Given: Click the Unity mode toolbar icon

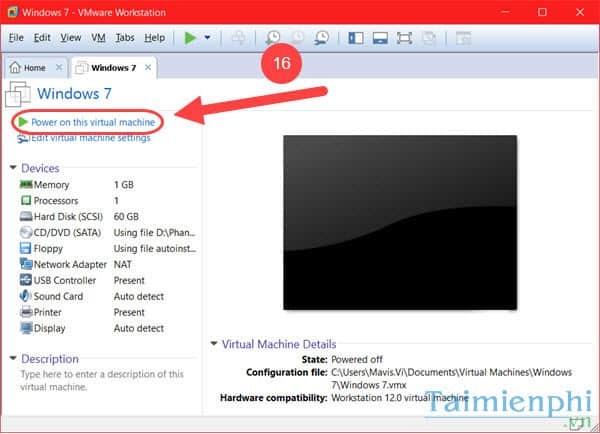Looking at the screenshot, I should 429,38.
